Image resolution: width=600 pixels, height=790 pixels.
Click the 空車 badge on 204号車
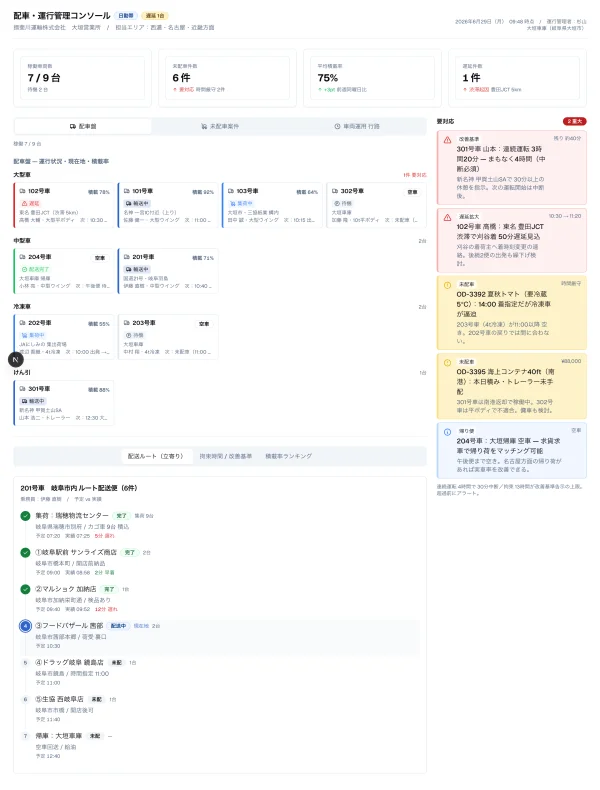(x=100, y=258)
